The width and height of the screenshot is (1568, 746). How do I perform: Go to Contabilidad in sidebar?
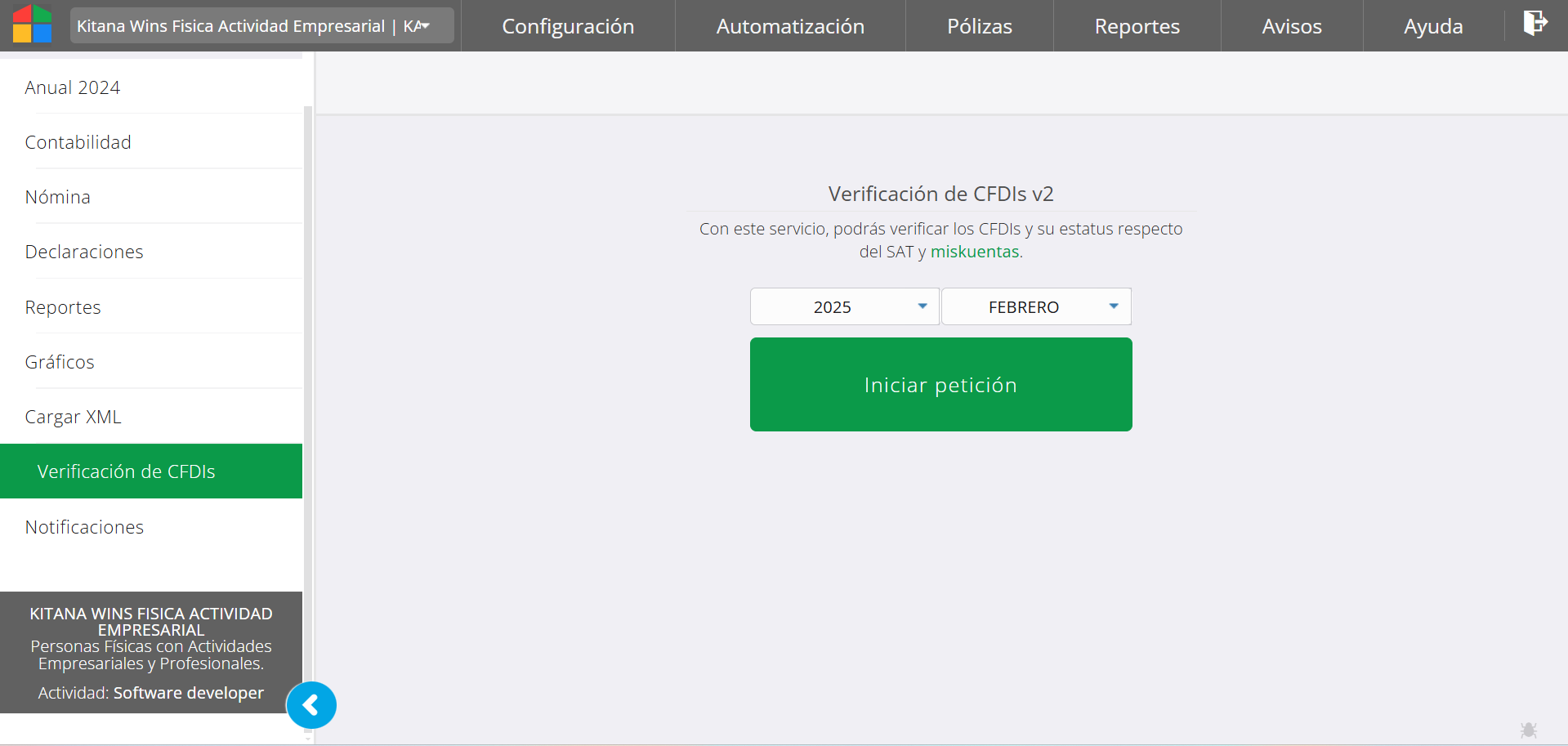78,142
